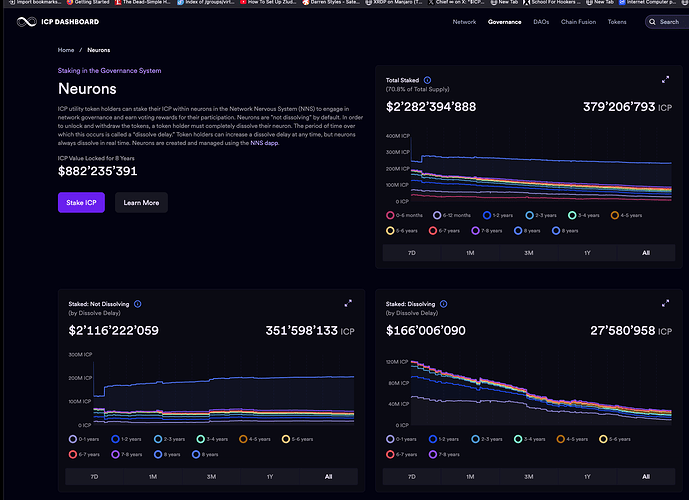
Task: Open the Network menu
Action: point(464,22)
